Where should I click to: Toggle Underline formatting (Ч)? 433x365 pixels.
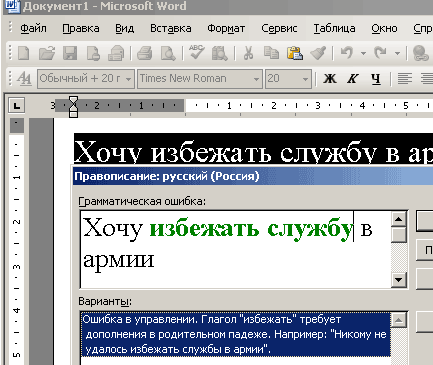pos(376,79)
